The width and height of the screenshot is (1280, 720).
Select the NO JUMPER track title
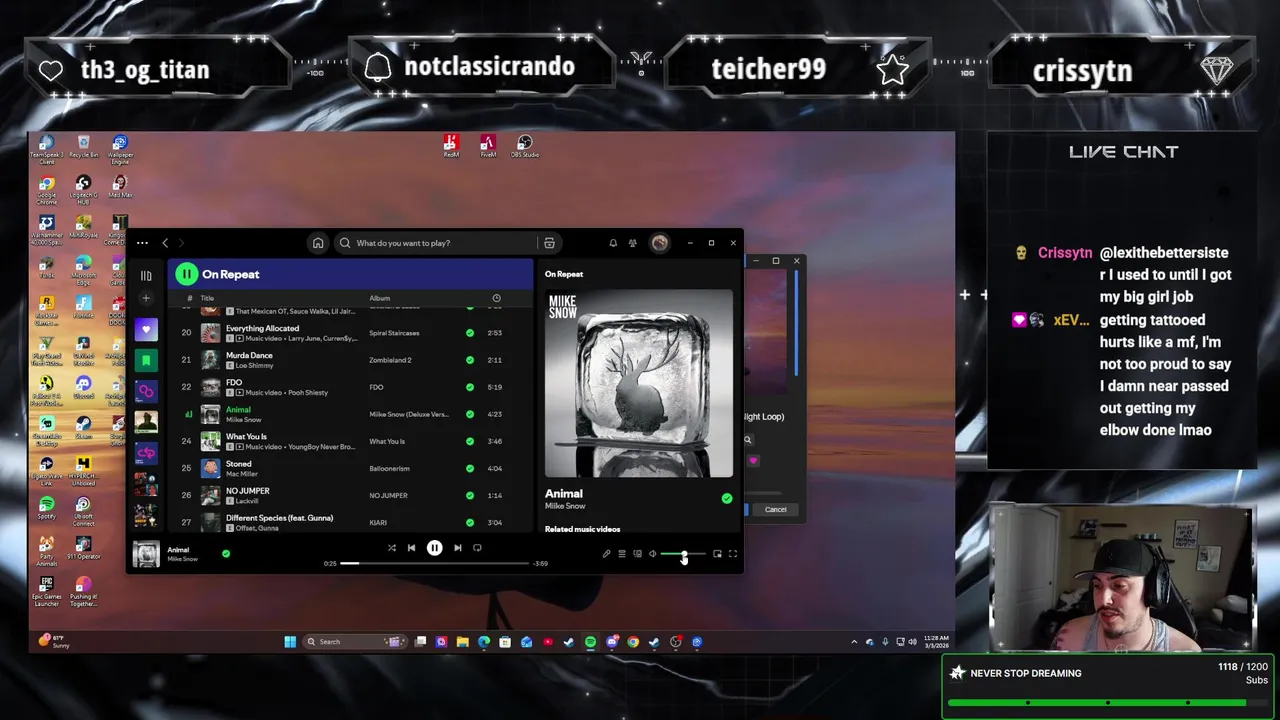coord(248,491)
